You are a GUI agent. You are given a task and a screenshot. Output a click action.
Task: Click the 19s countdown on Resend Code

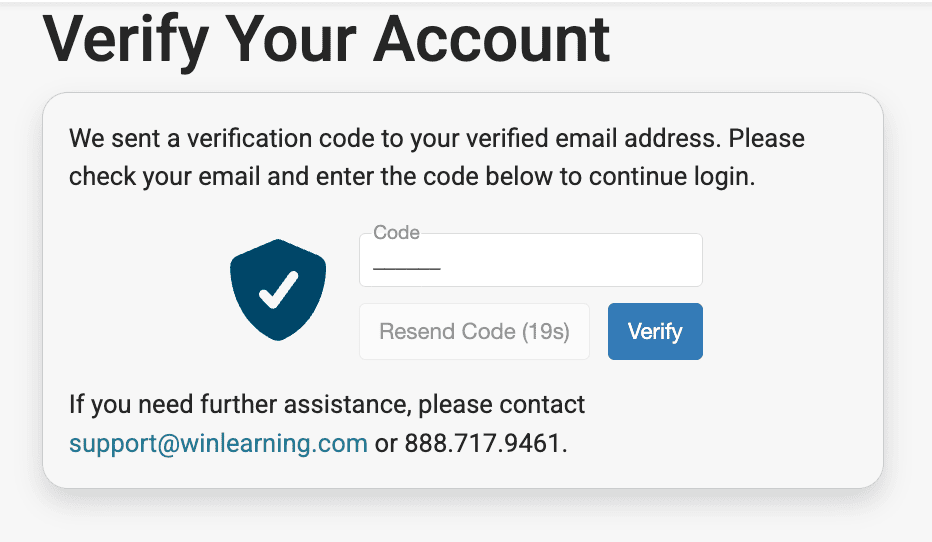point(546,332)
